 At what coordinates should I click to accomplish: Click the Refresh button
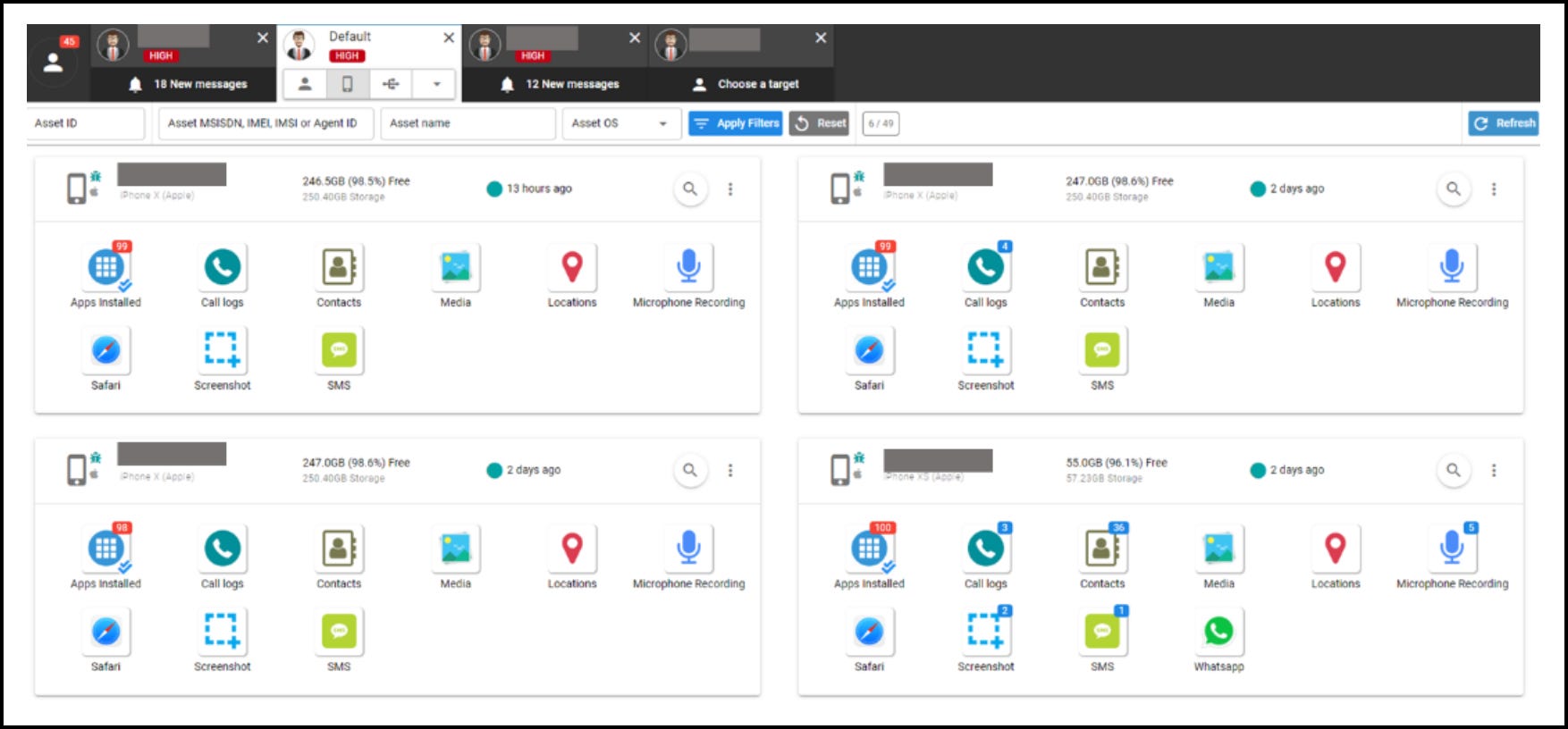click(1504, 123)
